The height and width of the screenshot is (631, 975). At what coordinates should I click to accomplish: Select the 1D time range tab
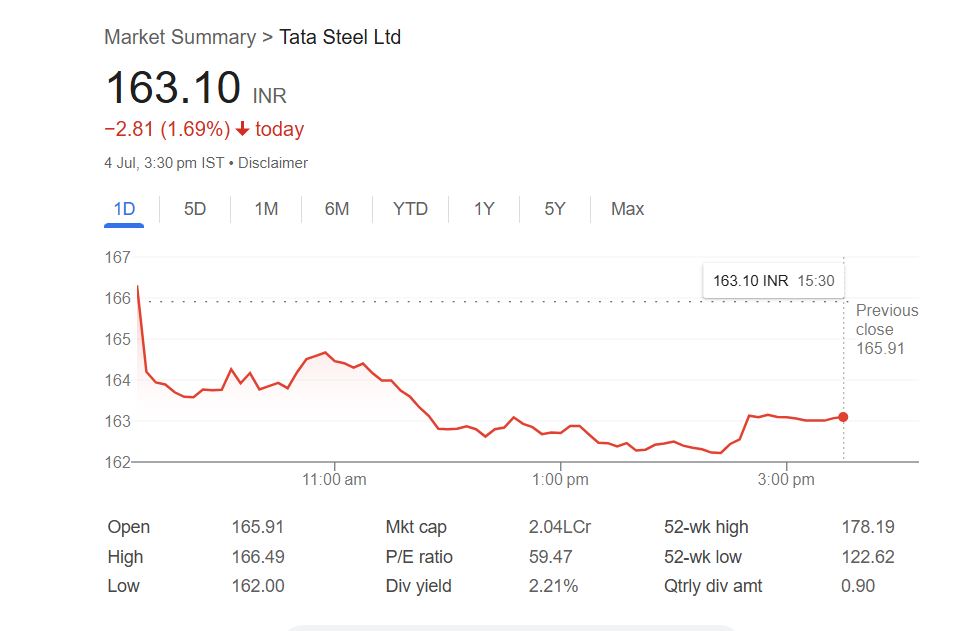pos(124,209)
